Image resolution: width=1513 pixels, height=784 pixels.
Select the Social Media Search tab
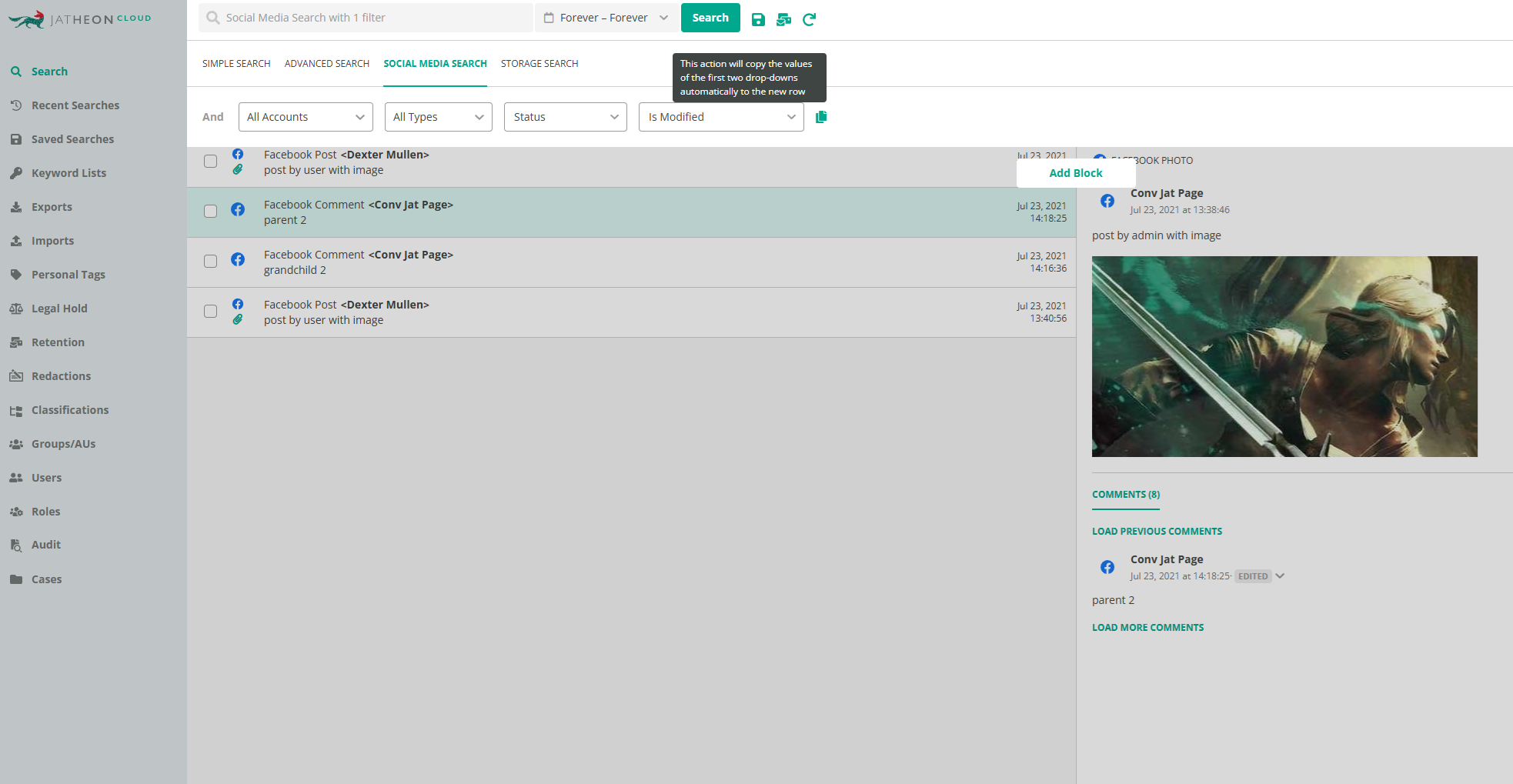[436, 64]
